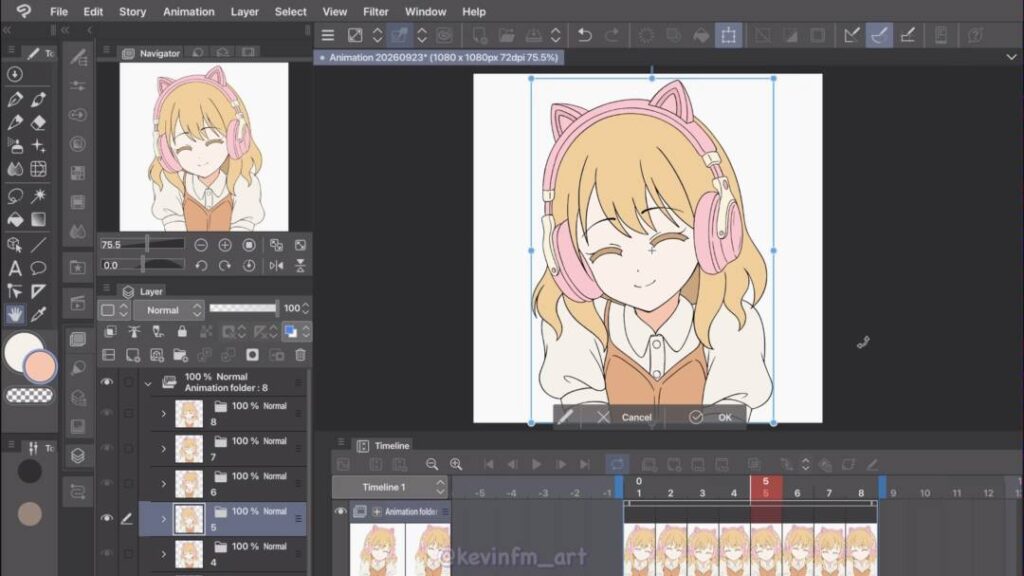This screenshot has width=1024, height=576.
Task: Confirm transformation with OK button
Action: tap(711, 417)
